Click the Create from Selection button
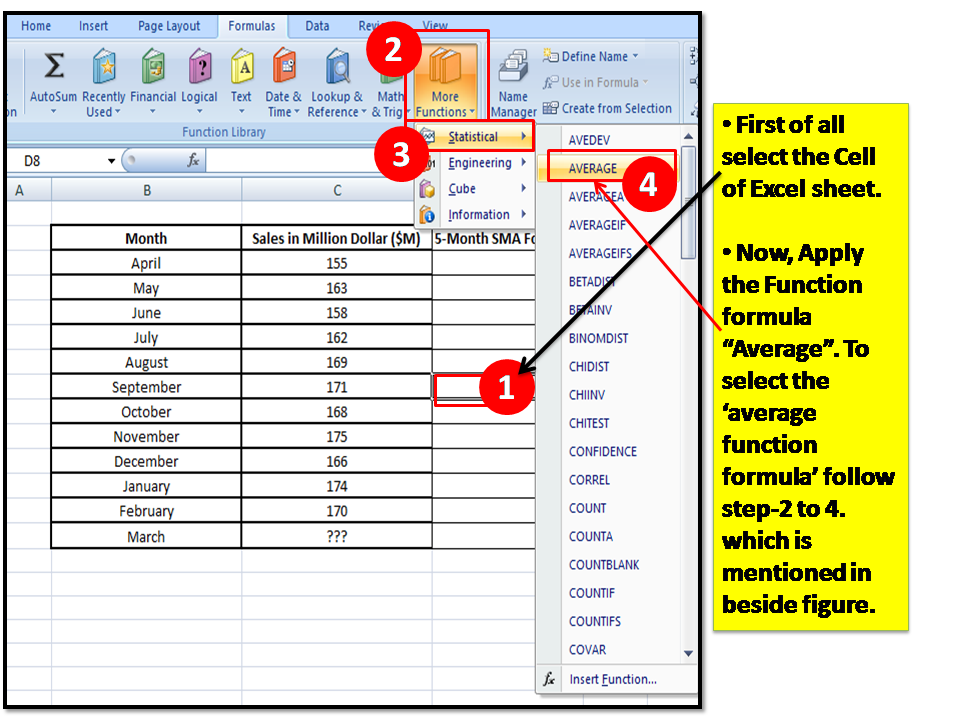The height and width of the screenshot is (720, 960). pos(607,108)
